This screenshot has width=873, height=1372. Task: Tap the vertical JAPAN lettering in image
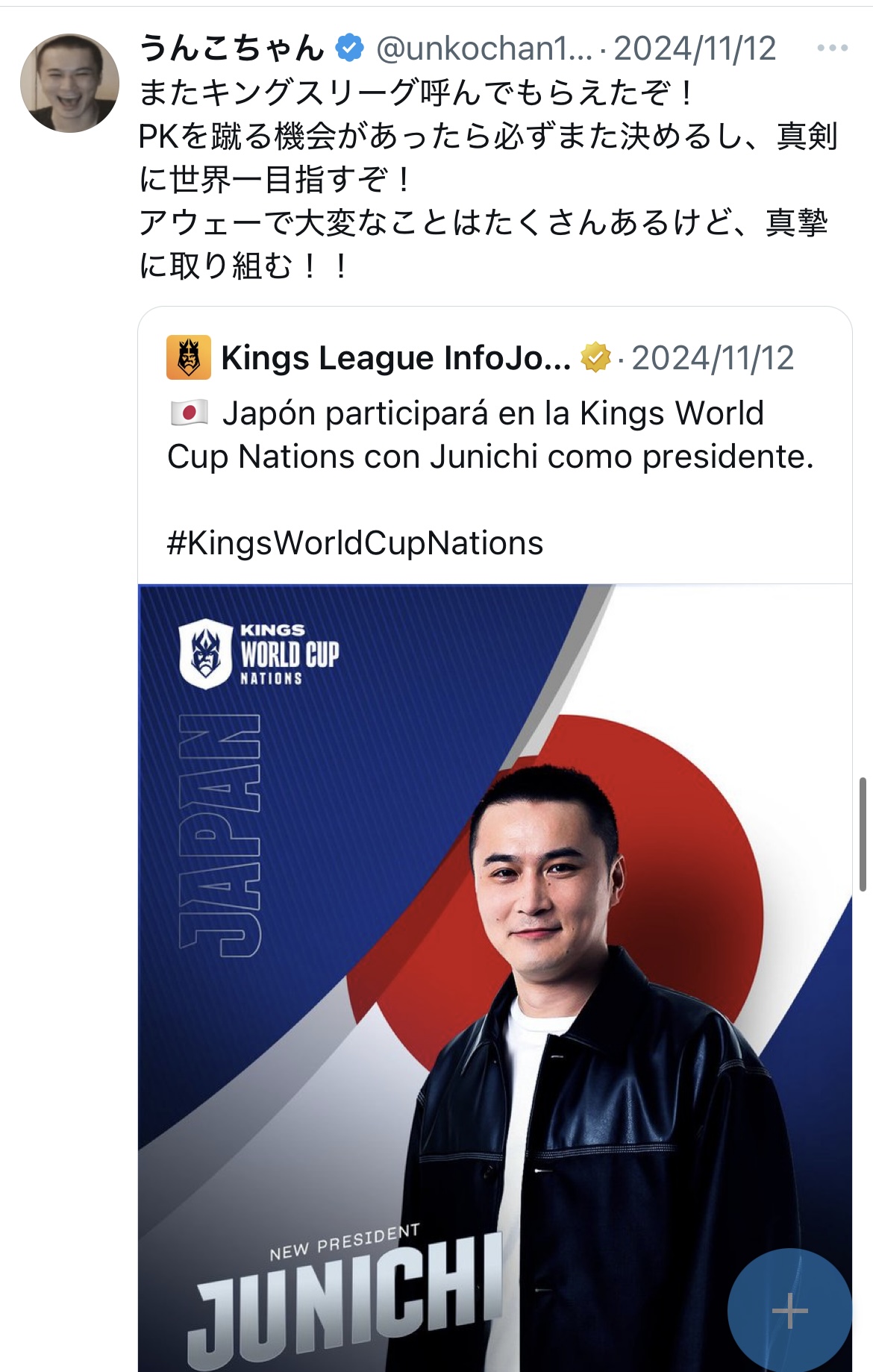point(220,836)
